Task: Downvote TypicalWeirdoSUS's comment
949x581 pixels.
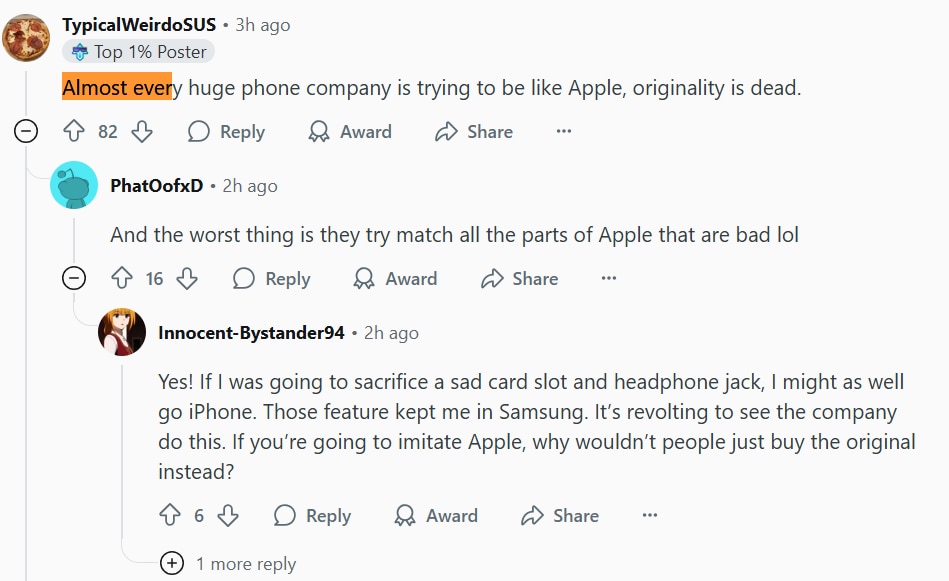Action: pyautogui.click(x=142, y=131)
